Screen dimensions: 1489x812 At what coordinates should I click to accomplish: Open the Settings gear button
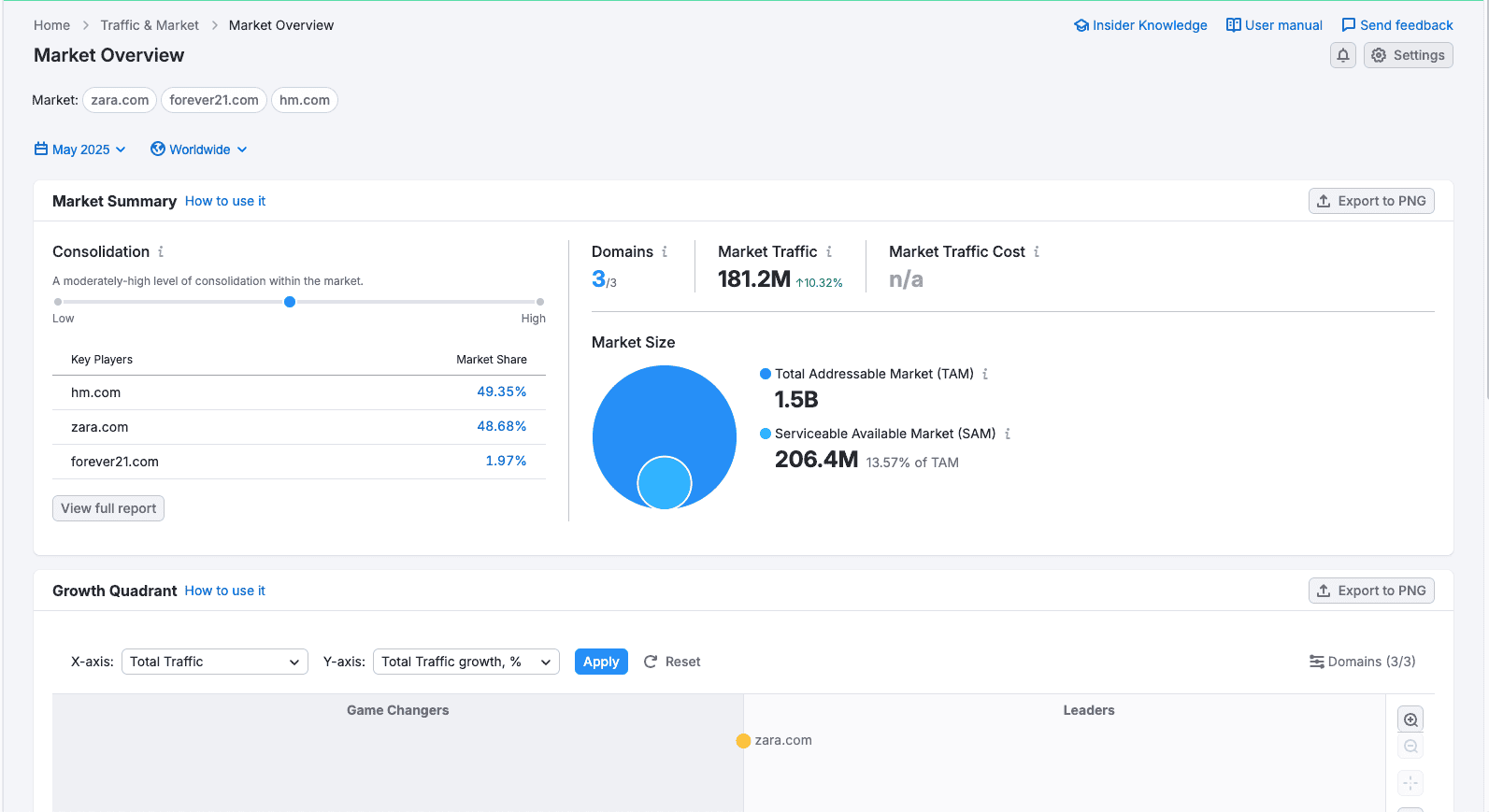(x=1408, y=55)
